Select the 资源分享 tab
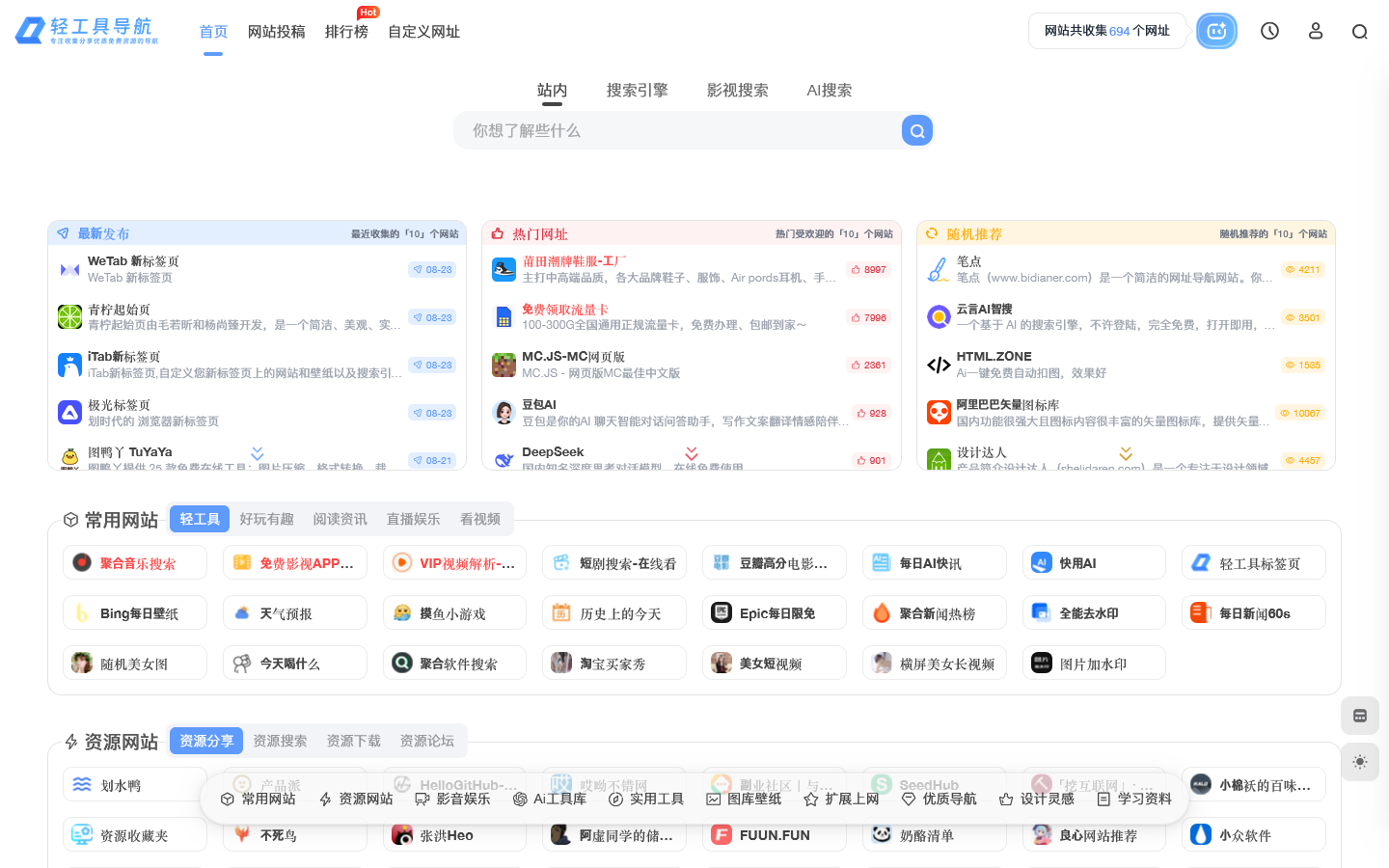Screen dimensions: 1389x868 (206, 741)
